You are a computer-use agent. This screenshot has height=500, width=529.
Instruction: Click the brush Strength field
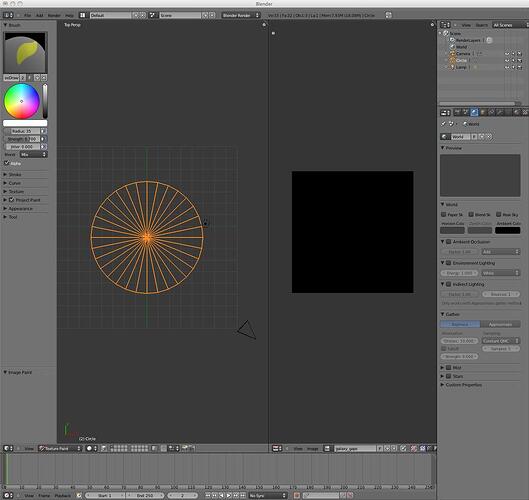(22, 139)
